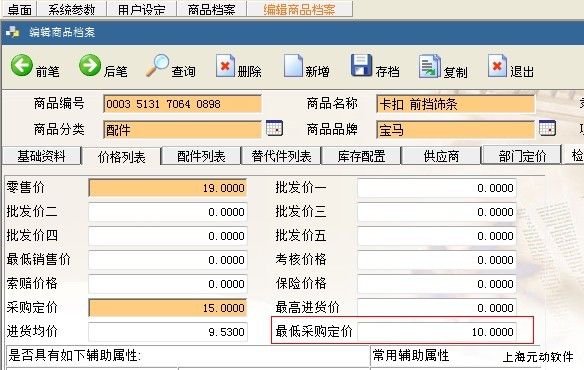
Task: Select the 编辑商品档案 top tab
Action: tap(299, 9)
